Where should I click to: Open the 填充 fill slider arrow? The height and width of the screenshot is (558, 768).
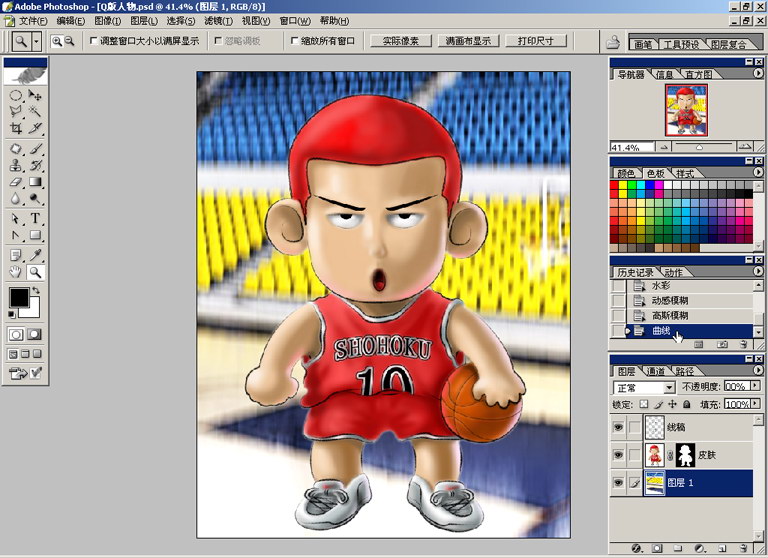click(x=755, y=404)
